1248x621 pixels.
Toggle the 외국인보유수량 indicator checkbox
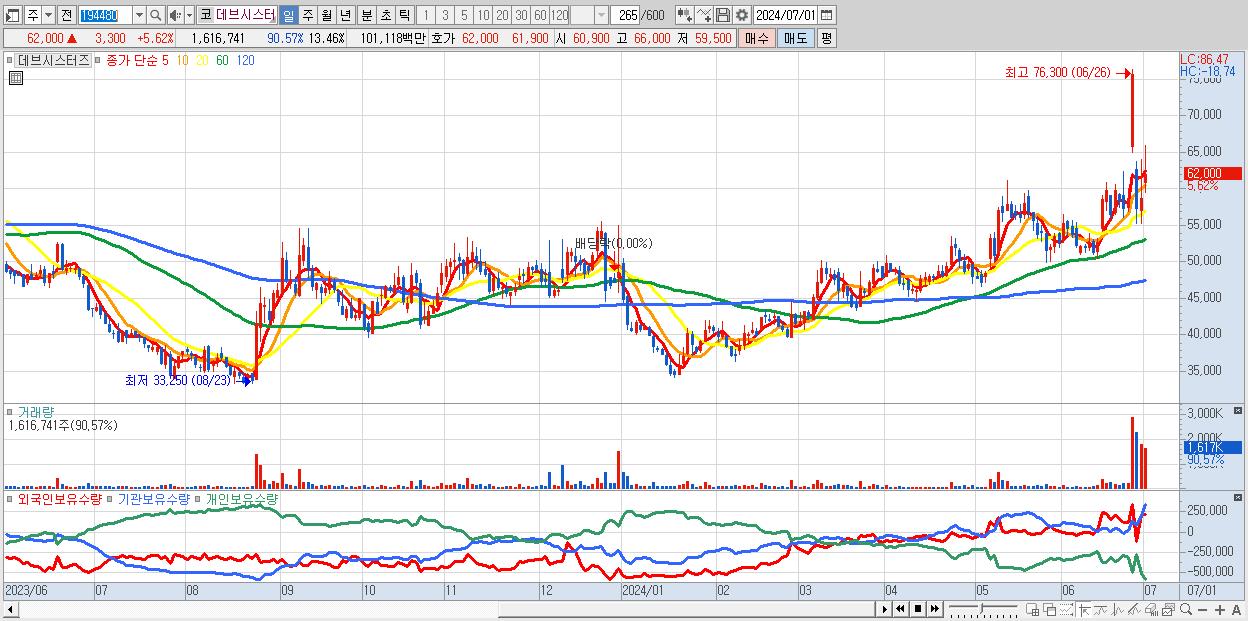click(11, 498)
